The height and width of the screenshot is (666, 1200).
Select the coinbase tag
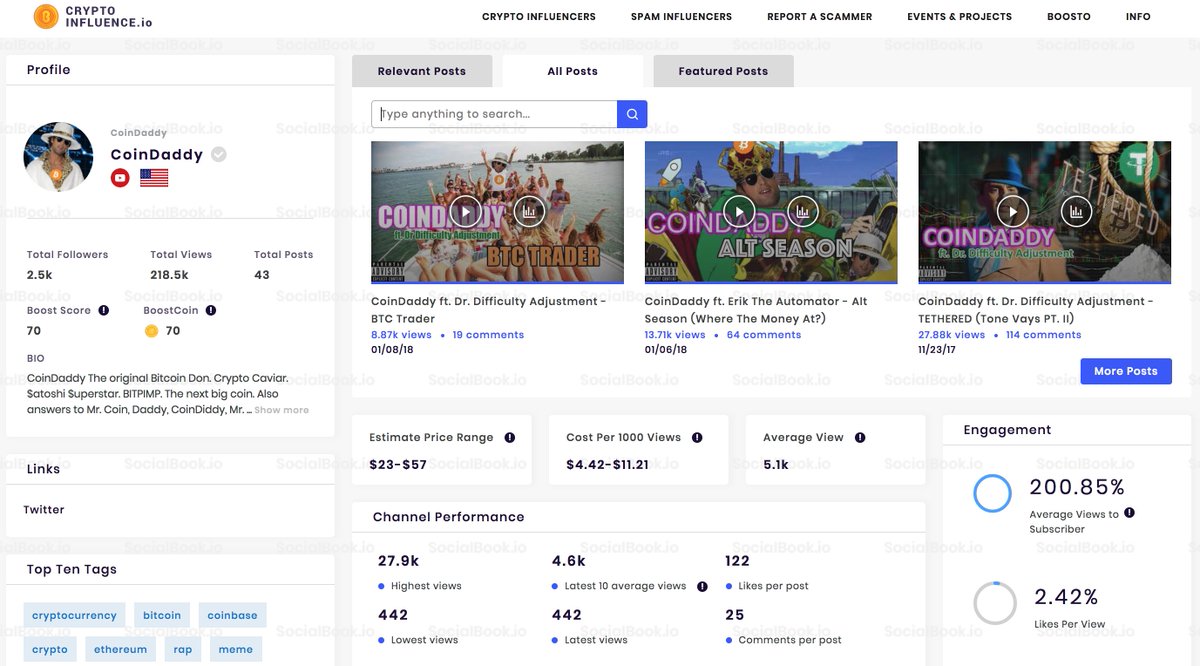[232, 615]
